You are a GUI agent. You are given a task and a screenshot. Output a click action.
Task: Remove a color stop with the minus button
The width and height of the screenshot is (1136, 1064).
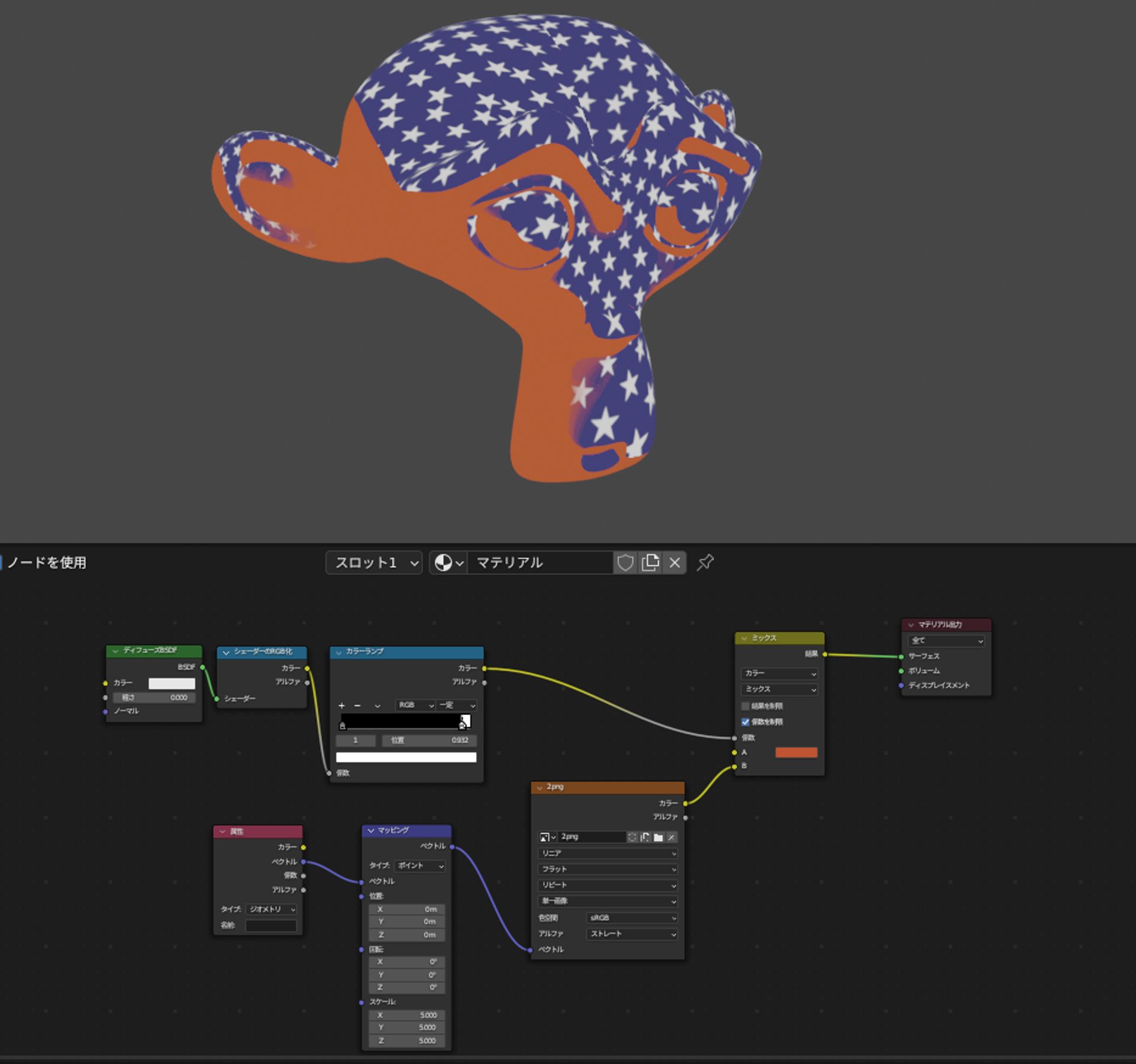[x=357, y=705]
